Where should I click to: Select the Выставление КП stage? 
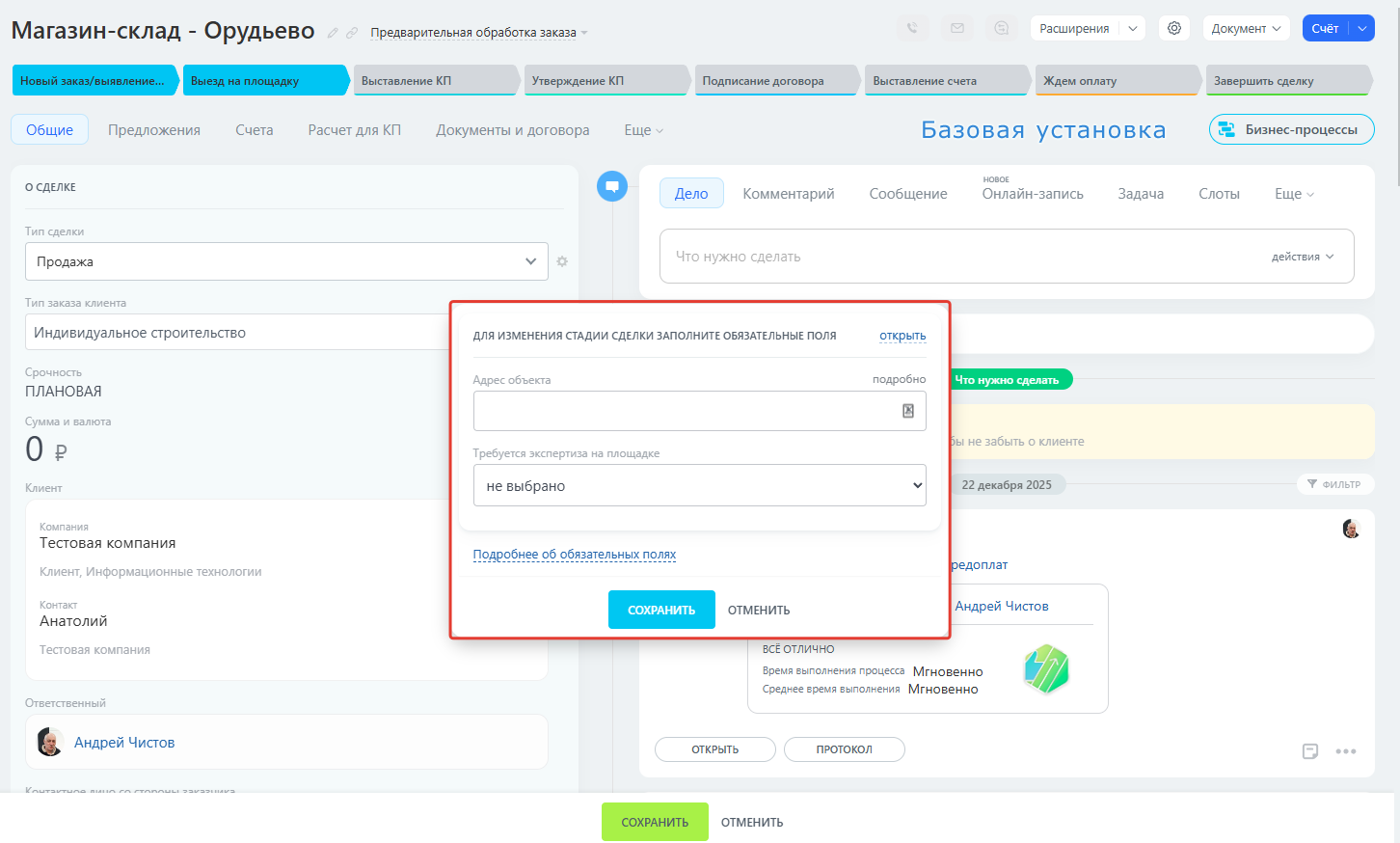coord(436,80)
